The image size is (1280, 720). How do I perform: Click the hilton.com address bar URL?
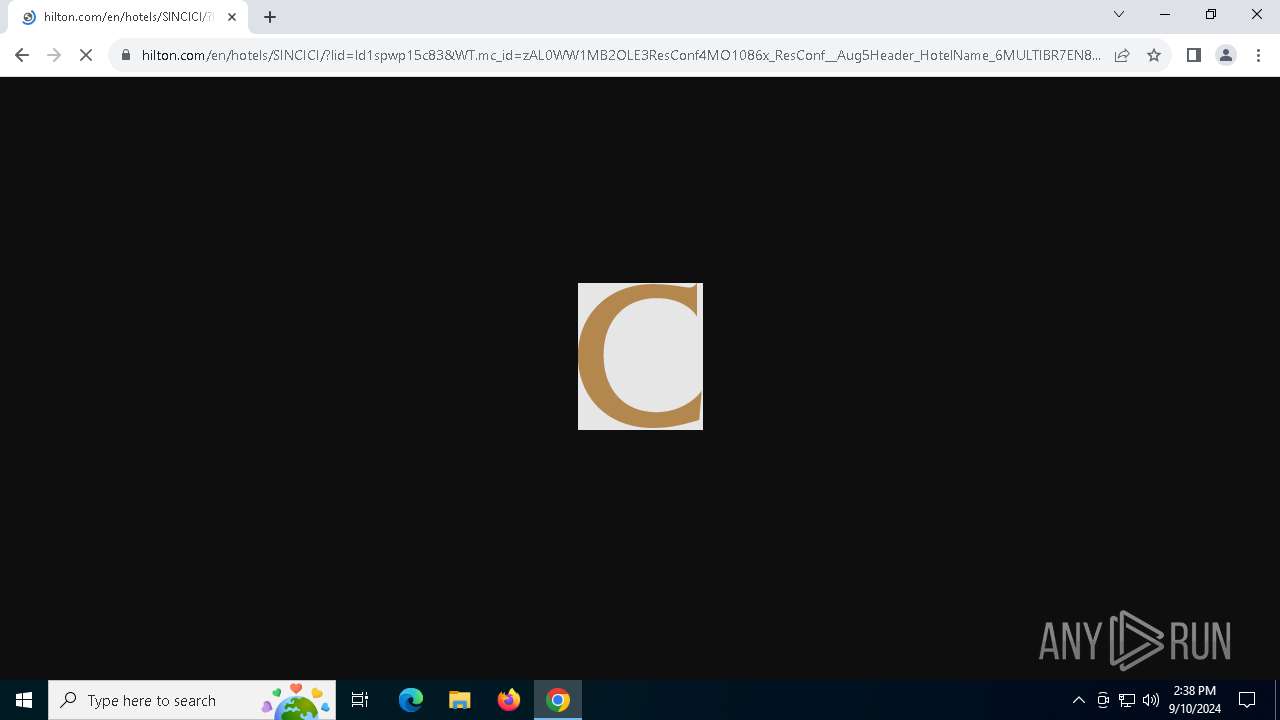(x=620, y=55)
